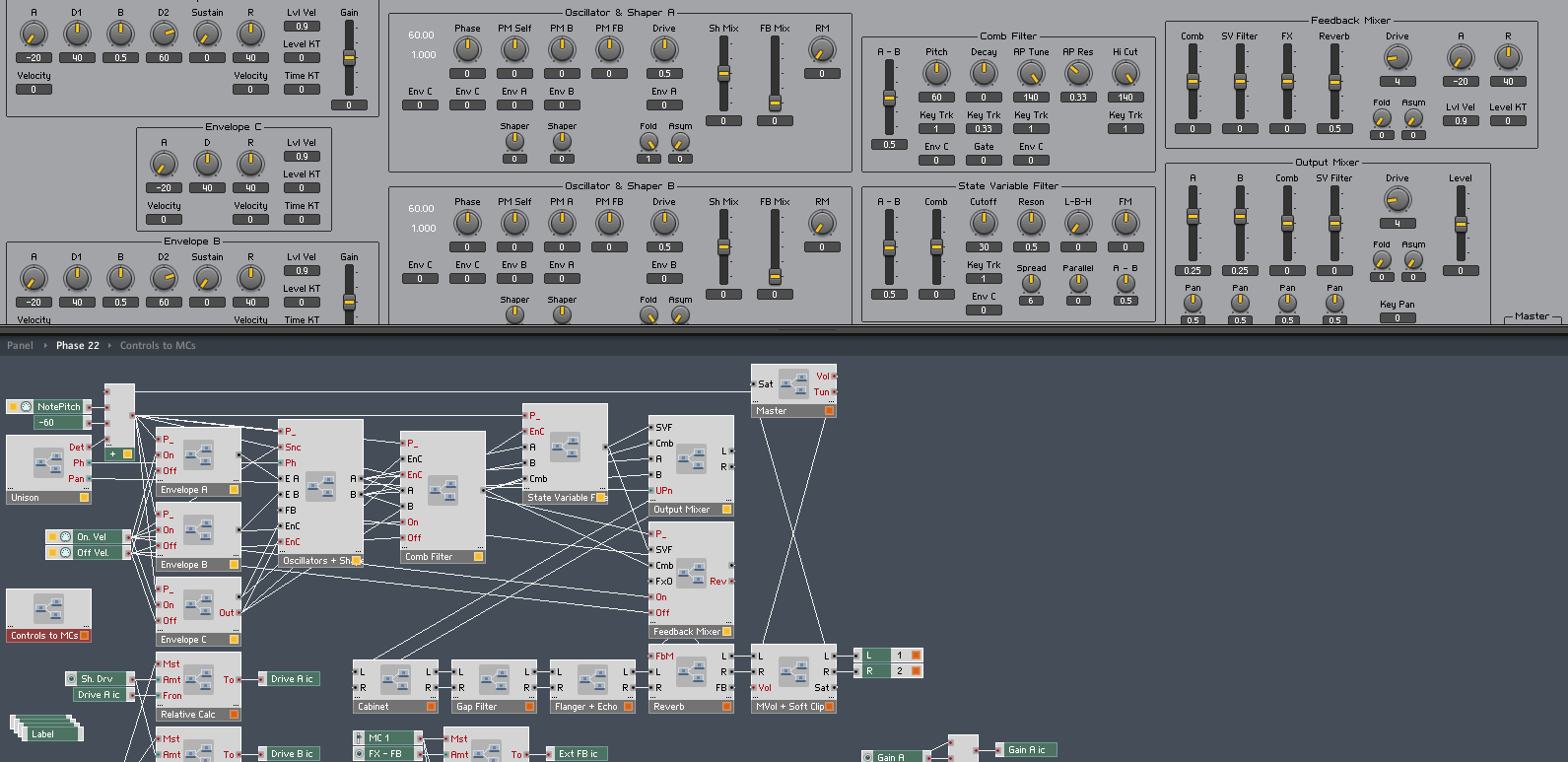Click the Feedback Mixer Drive knob
This screenshot has height=762, width=1568.
point(1398,58)
